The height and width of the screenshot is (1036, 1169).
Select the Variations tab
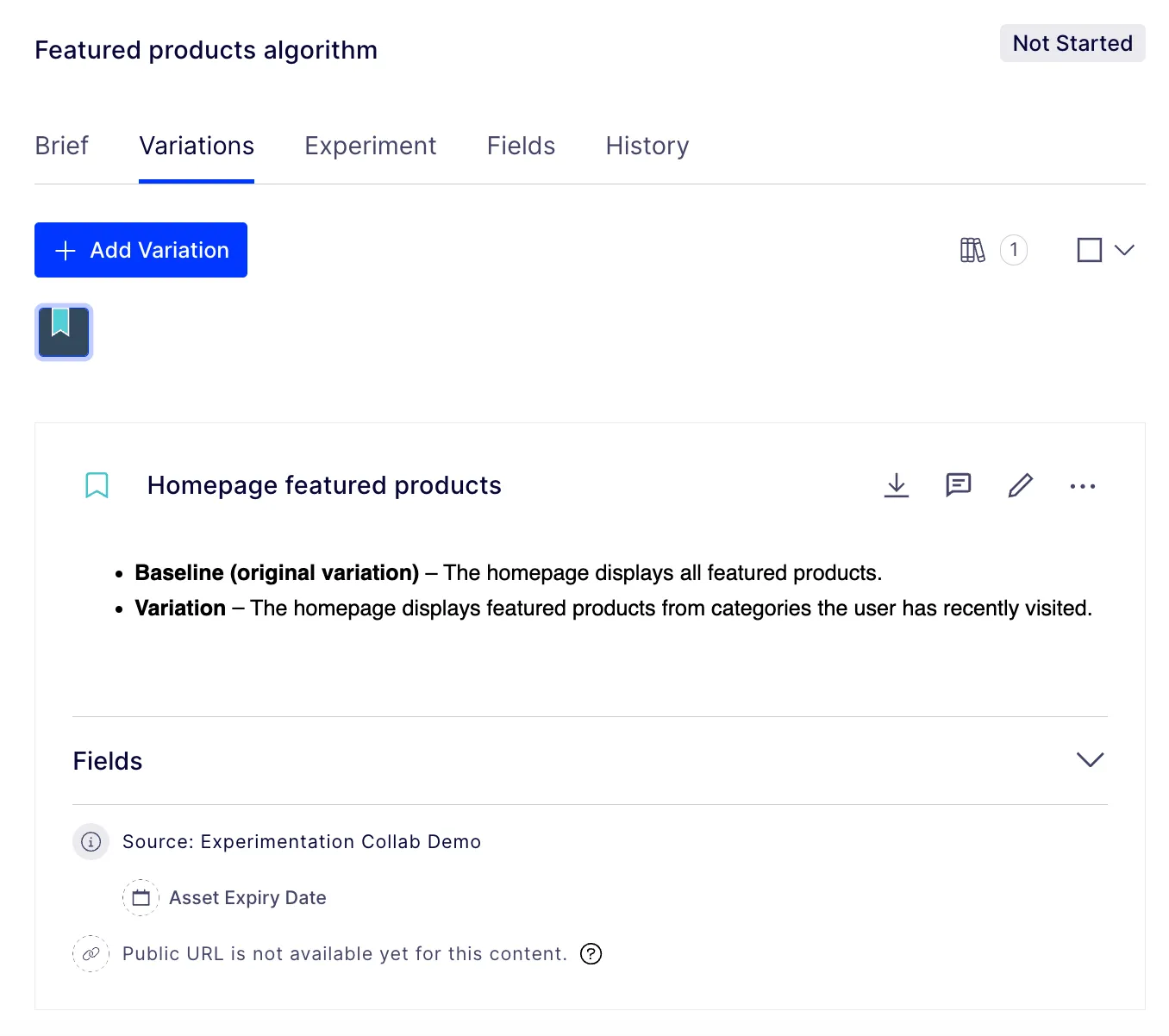click(x=197, y=146)
